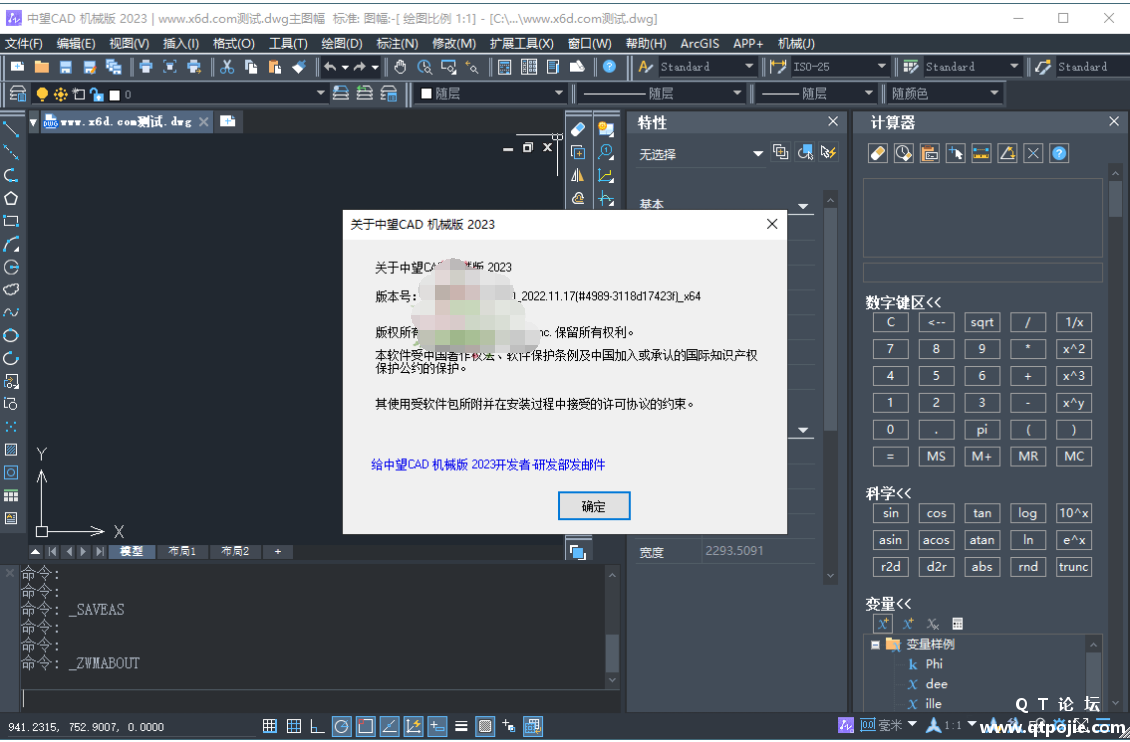Collapse the 变量样例 tree node
1130x742 pixels.
(875, 645)
